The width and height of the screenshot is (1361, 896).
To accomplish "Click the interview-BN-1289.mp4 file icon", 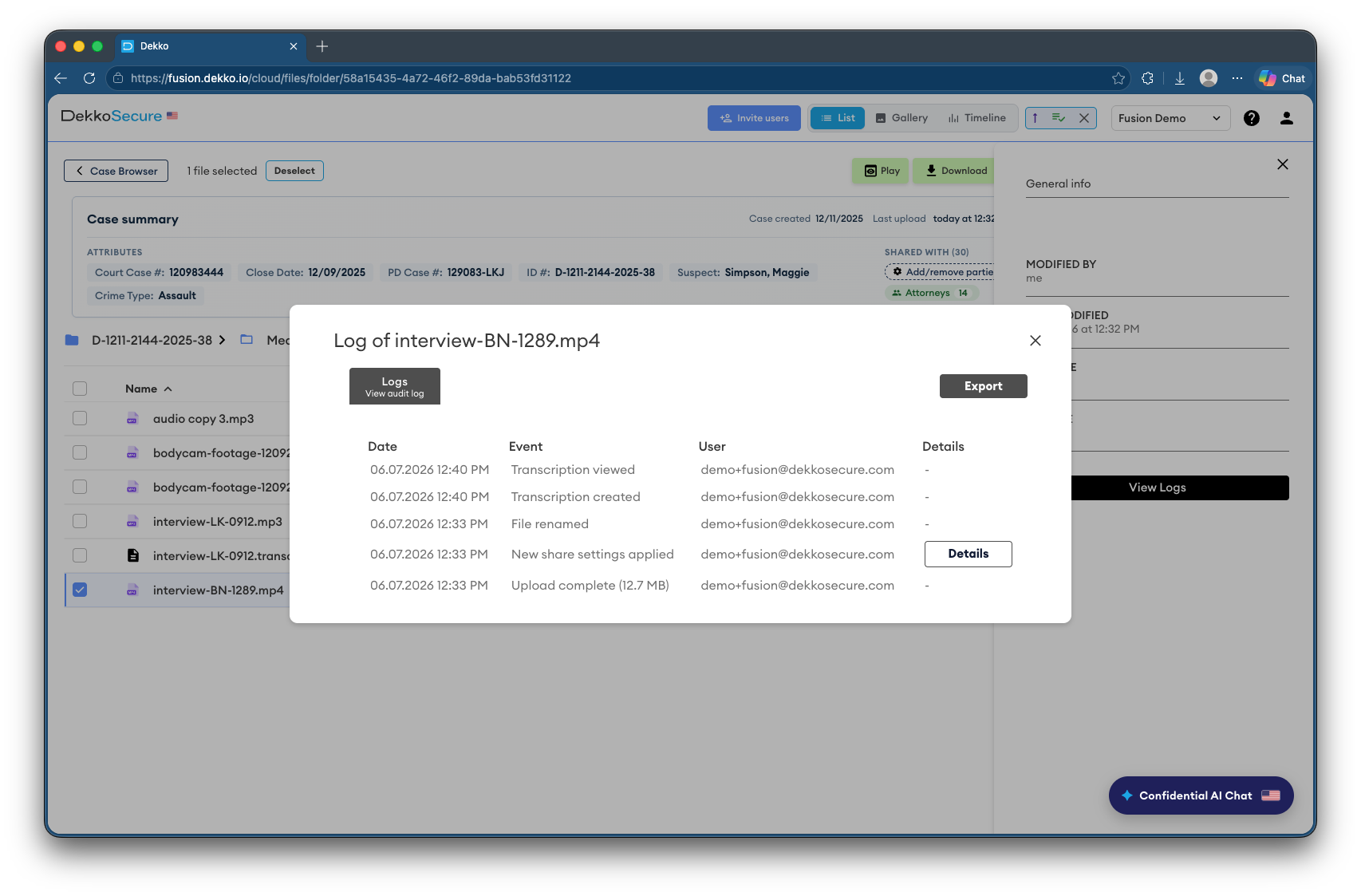I will 132,590.
